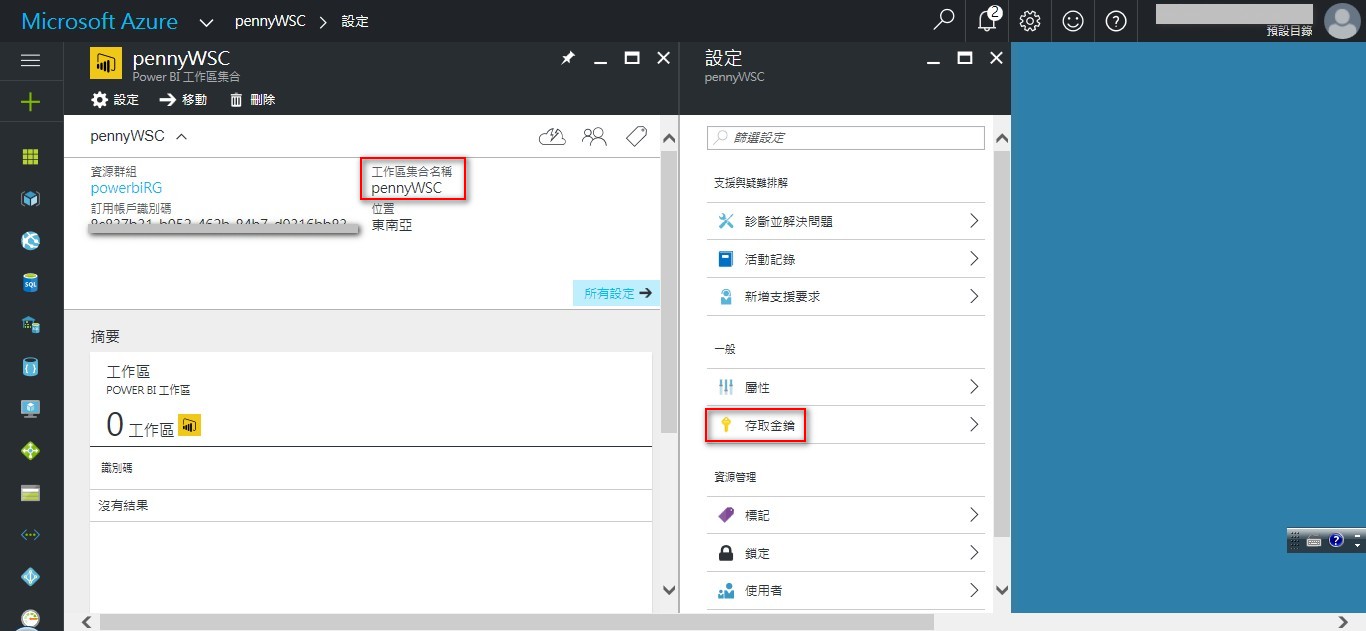1366x631 pixels.
Task: Open 屬性 in settings list
Action: pos(846,387)
